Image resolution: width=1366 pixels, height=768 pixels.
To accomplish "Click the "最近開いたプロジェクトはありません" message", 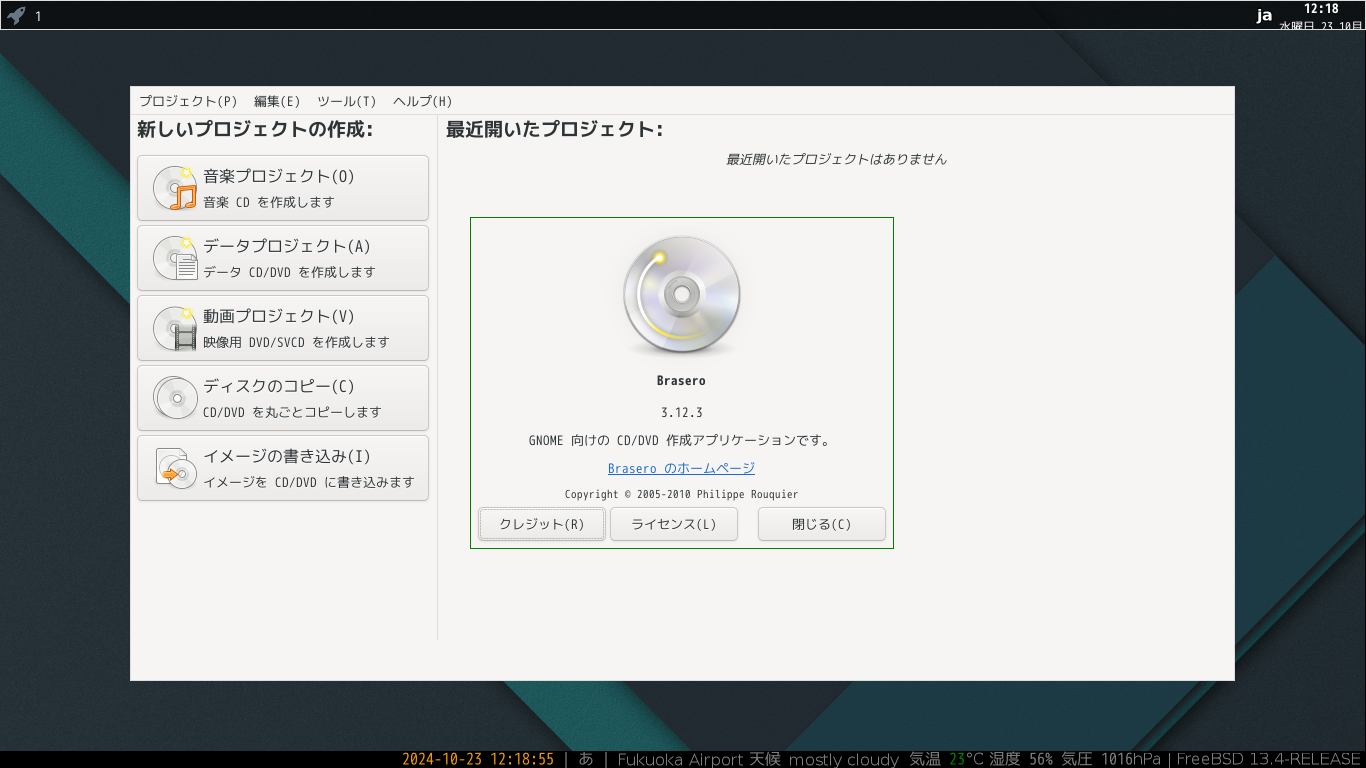I will click(x=836, y=159).
